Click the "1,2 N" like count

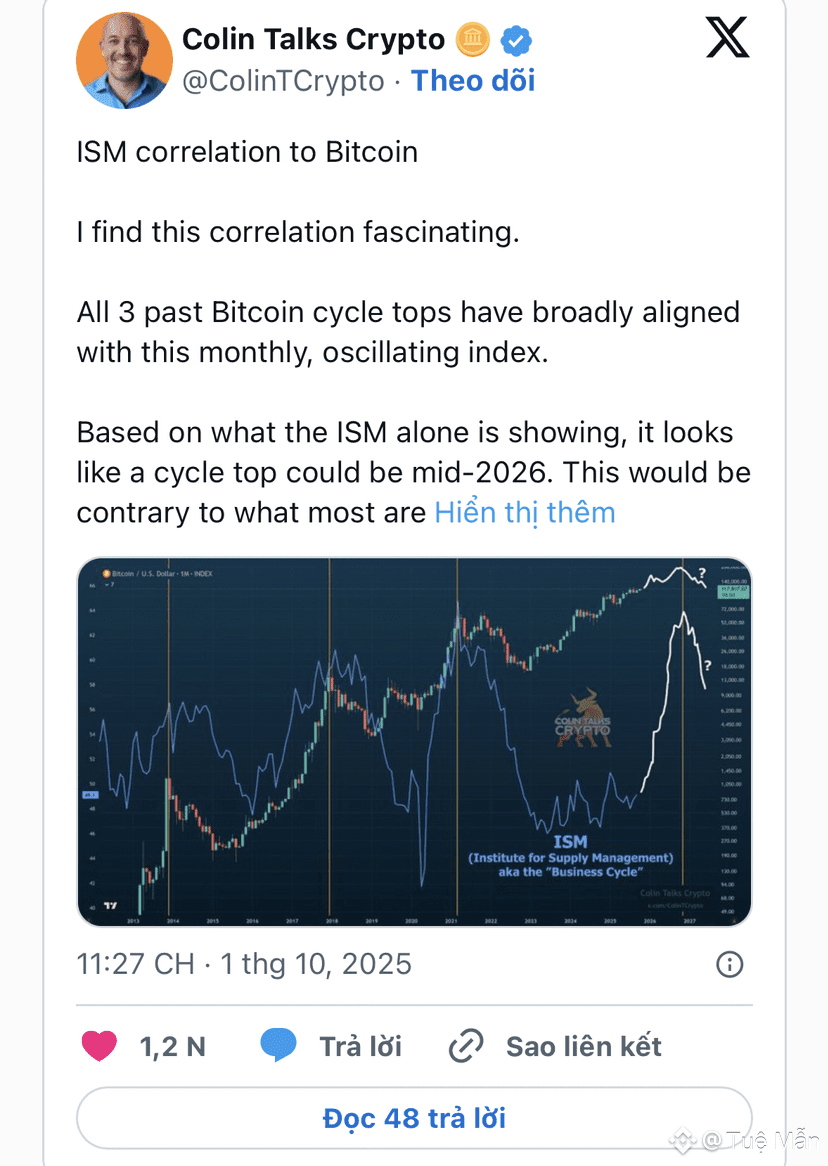coord(172,1047)
